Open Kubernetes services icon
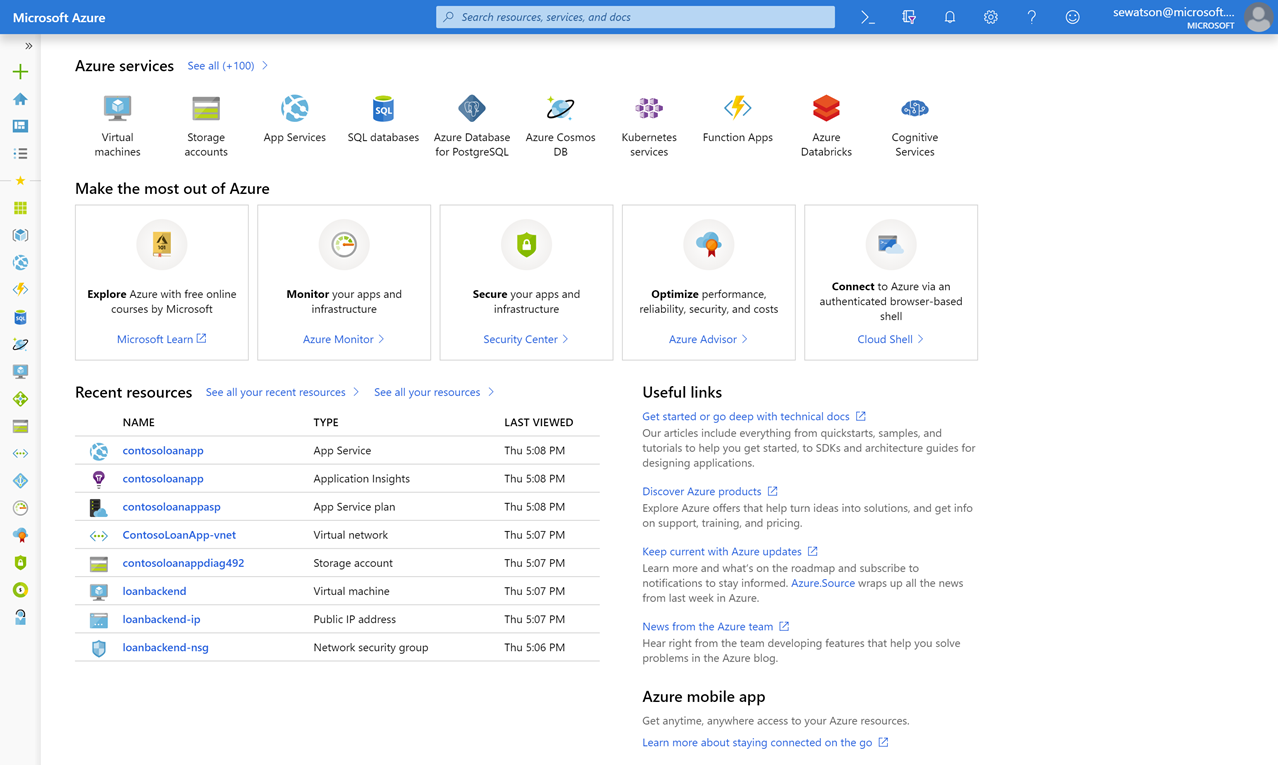This screenshot has height=765, width=1278. pos(649,108)
